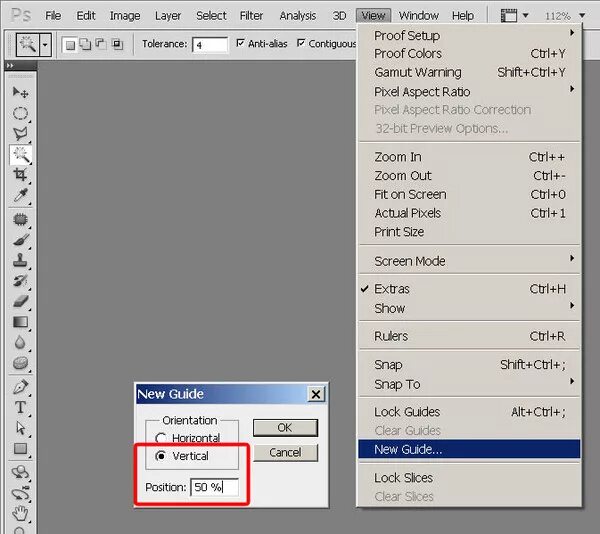Click the Photoshop Ps logo
Viewport: 600px width, 534px height.
pos(21,15)
